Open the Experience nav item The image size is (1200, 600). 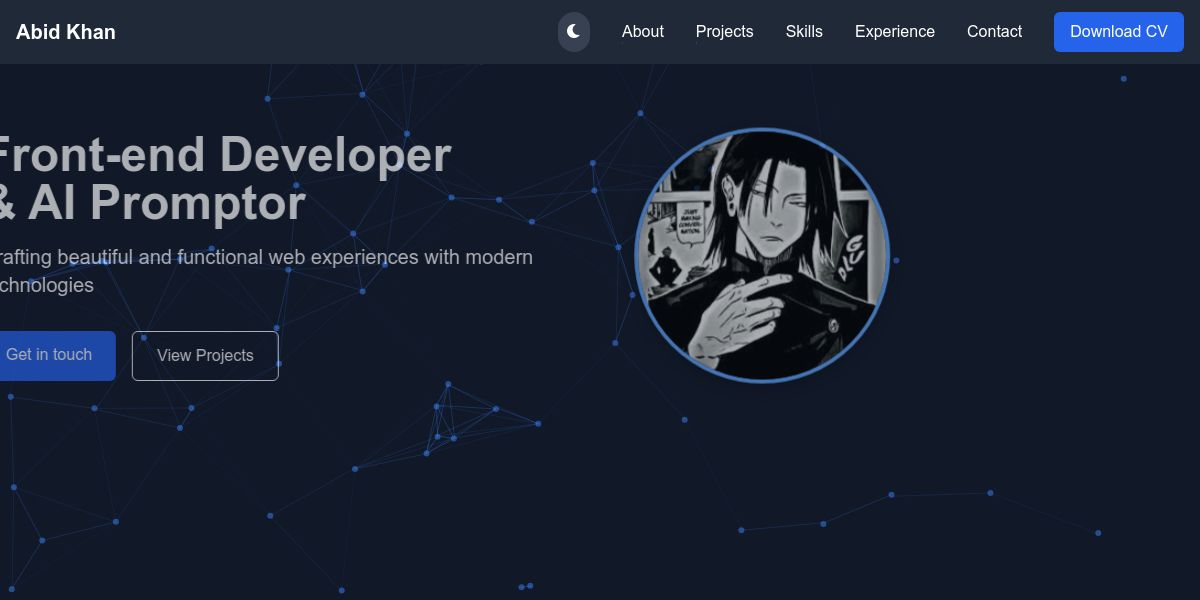[895, 32]
